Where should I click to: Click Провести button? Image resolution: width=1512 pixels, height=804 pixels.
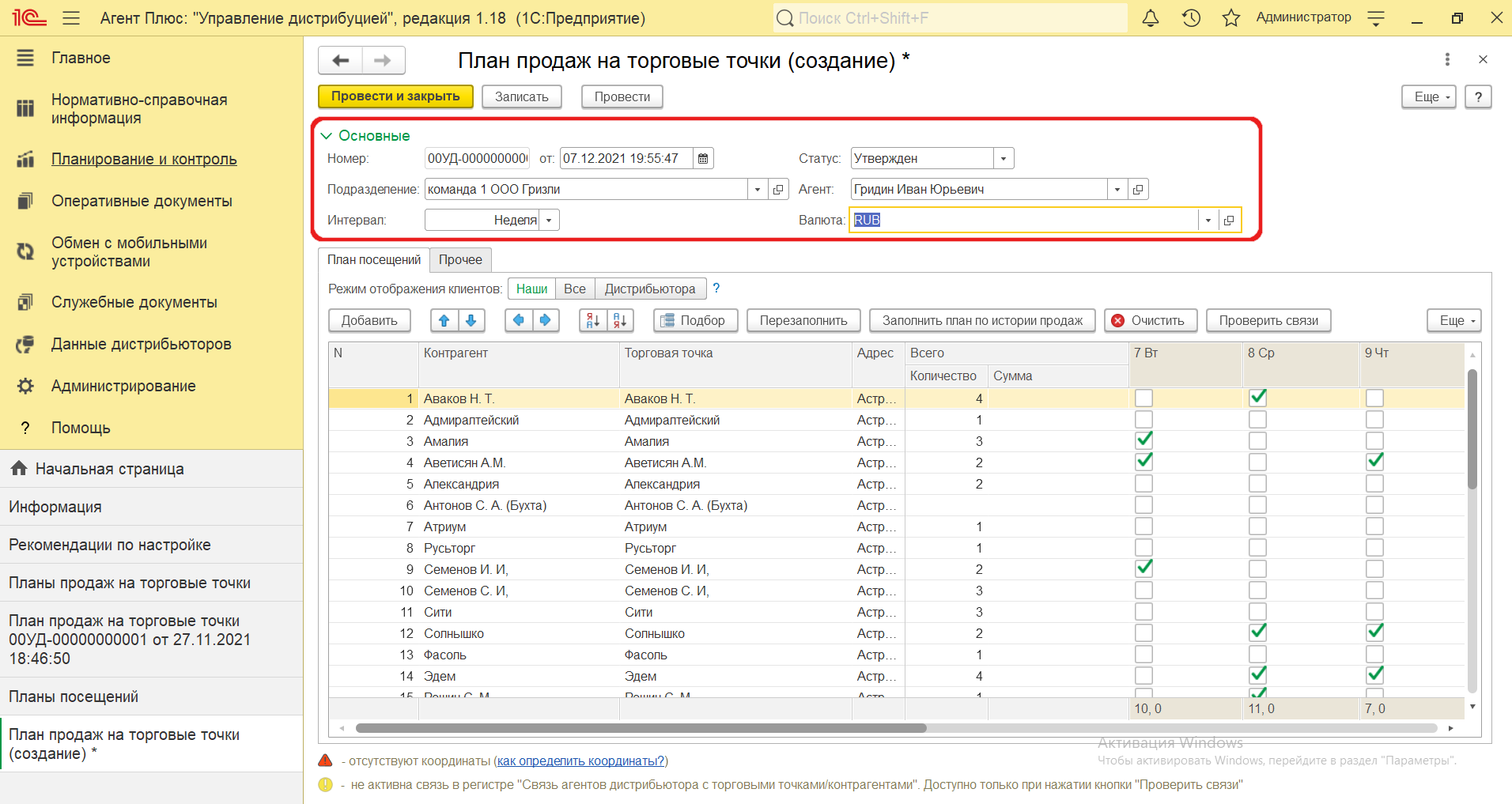[x=622, y=96]
